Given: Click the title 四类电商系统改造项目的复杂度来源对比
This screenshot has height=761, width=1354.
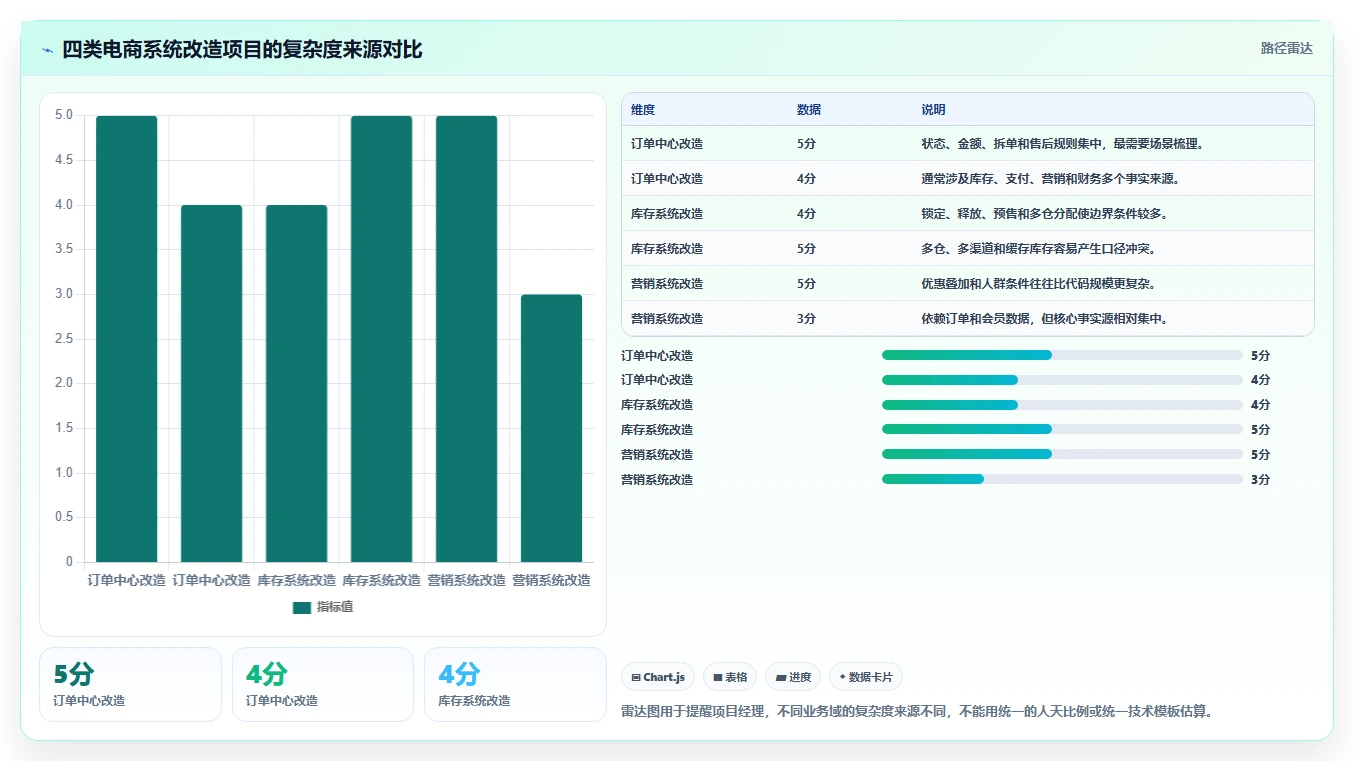Looking at the screenshot, I should (x=242, y=50).
